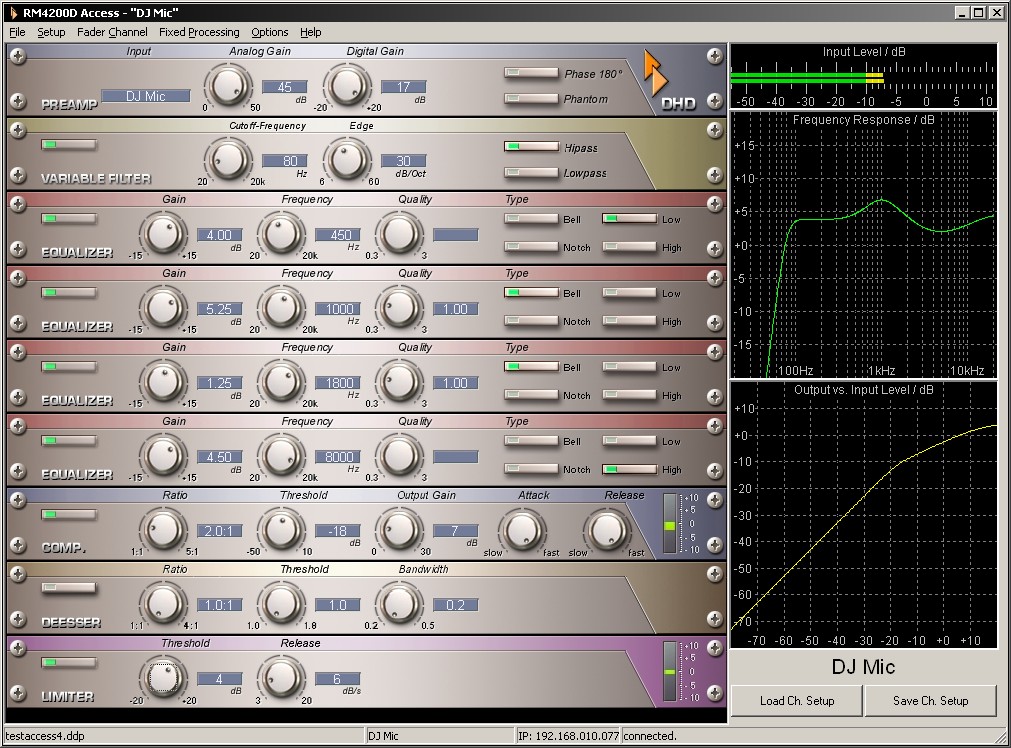Click the Cutoff-Frequency value field showing 80
1011x748 pixels.
click(284, 161)
